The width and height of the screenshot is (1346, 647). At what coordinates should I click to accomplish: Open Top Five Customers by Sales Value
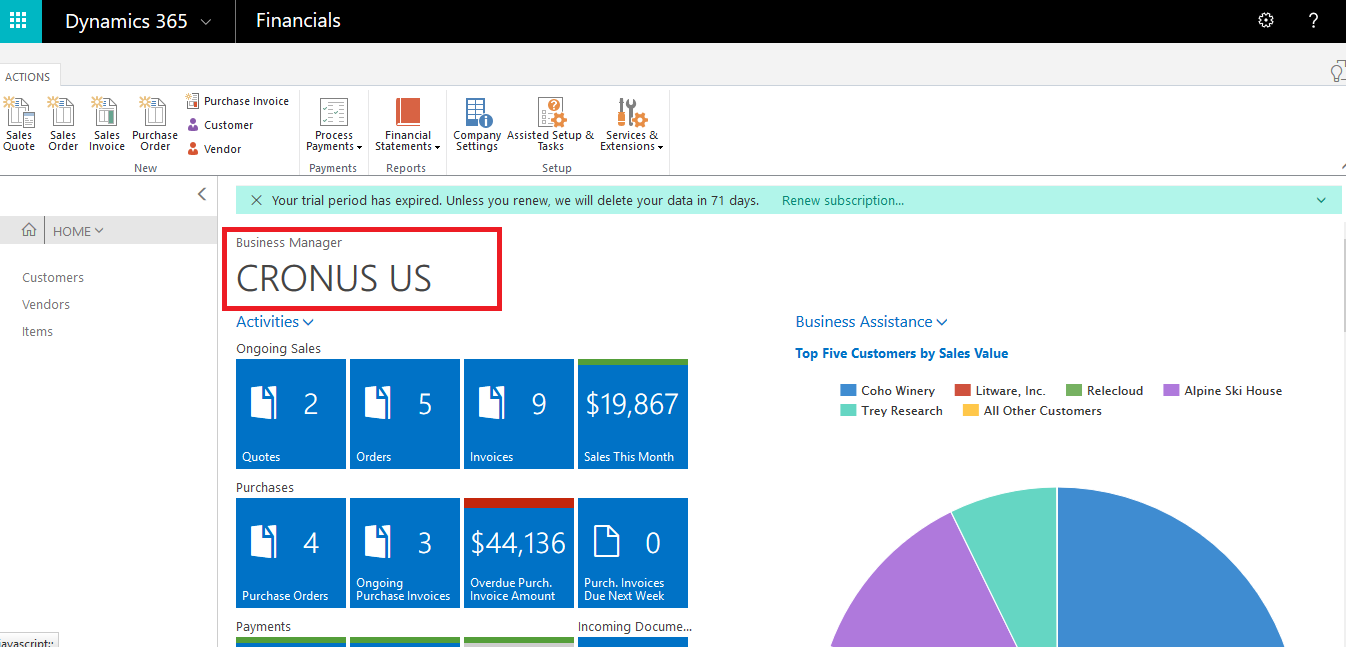902,353
